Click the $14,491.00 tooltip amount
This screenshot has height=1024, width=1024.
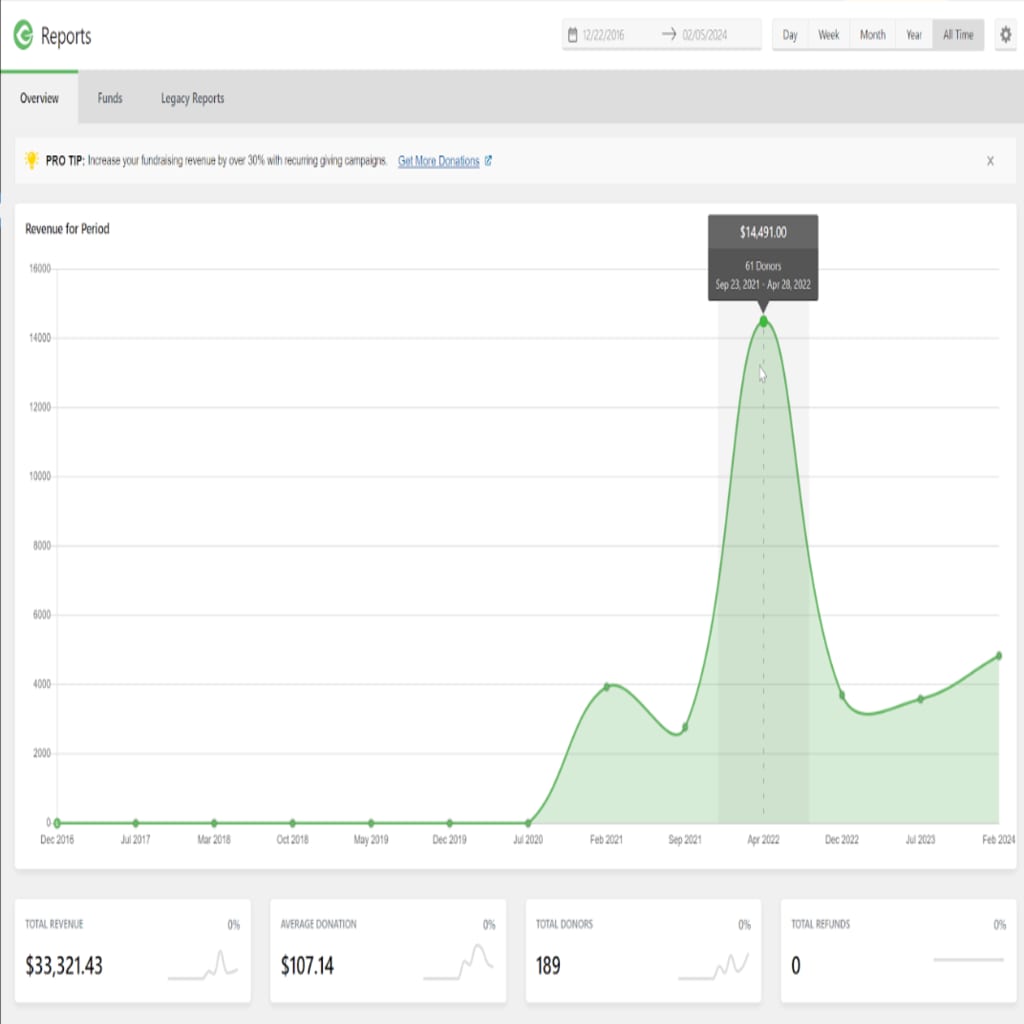pyautogui.click(x=763, y=232)
